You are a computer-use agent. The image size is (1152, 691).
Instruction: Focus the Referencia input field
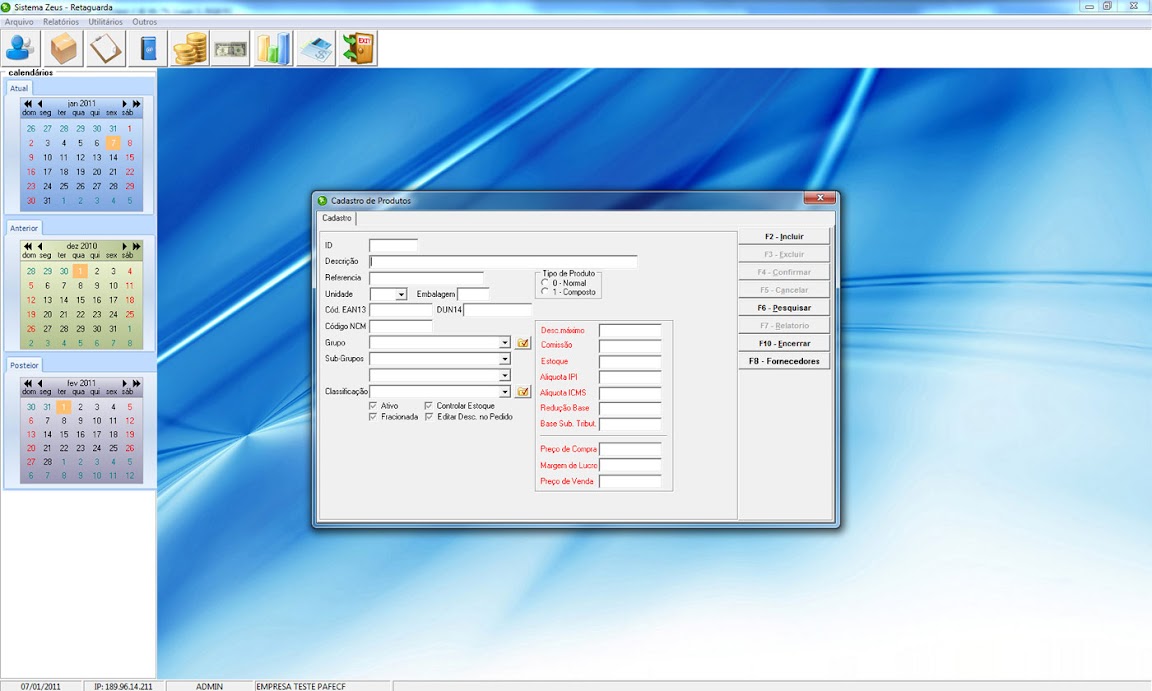click(426, 278)
